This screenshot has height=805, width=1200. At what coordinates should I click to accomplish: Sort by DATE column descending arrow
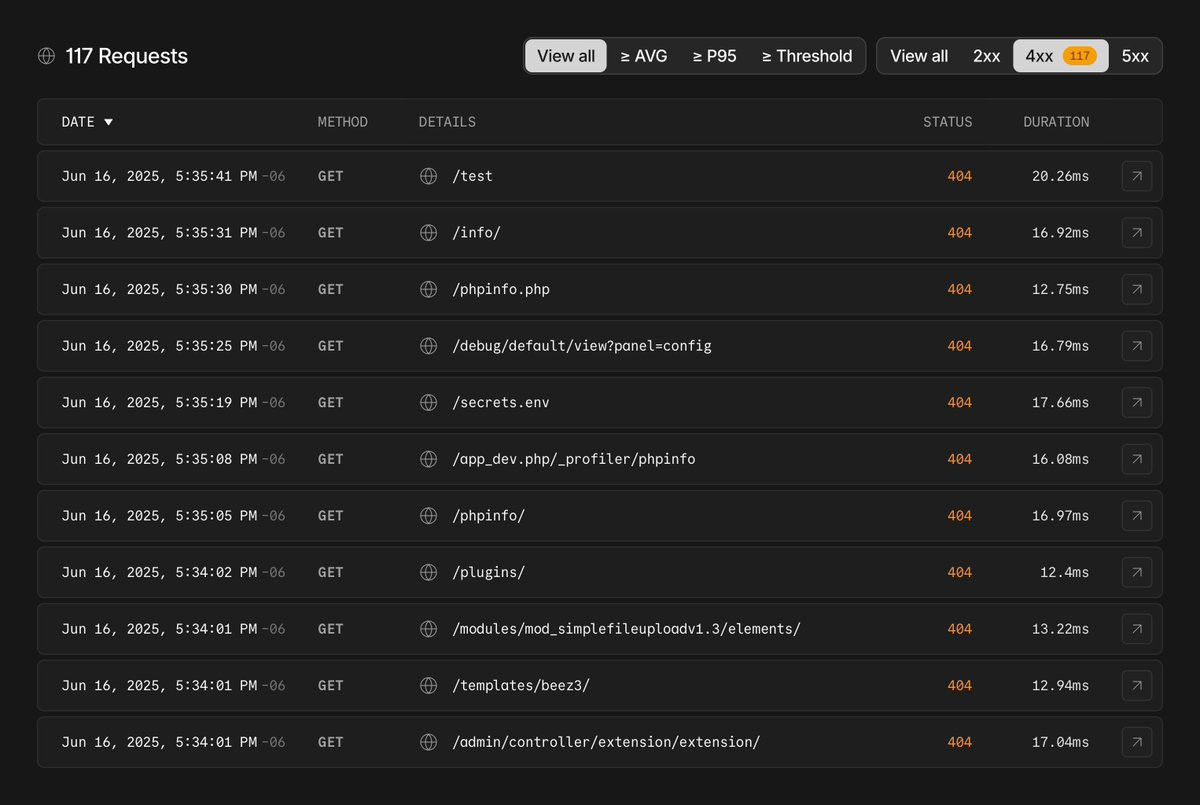click(108, 122)
